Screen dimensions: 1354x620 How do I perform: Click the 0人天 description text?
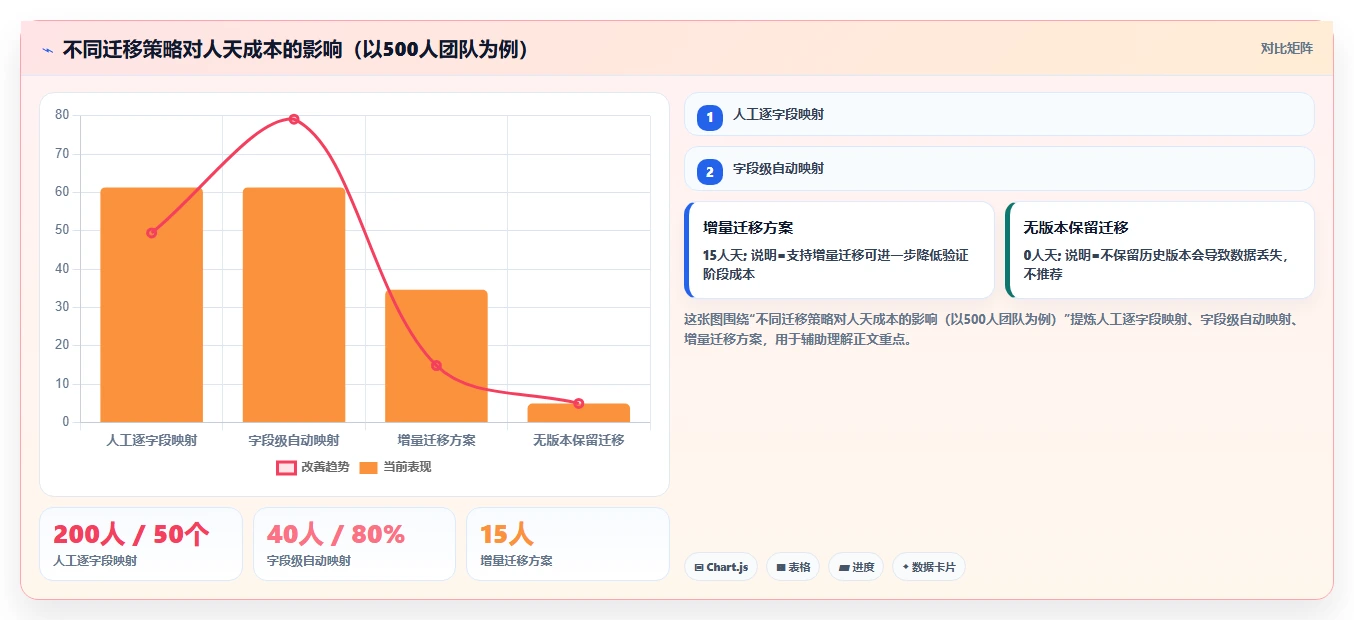tap(1155, 264)
